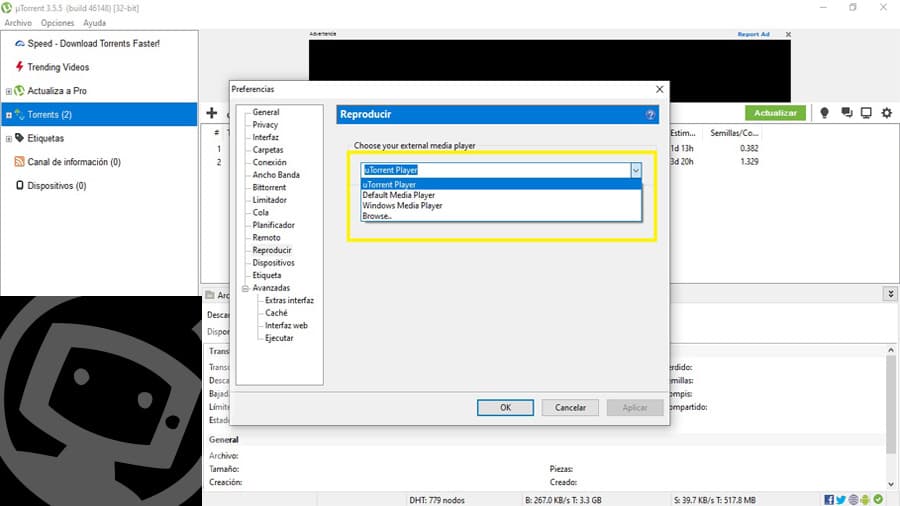Screen dimensions: 900x506
Task: Select Cola in preferences tree
Action: click(x=261, y=212)
